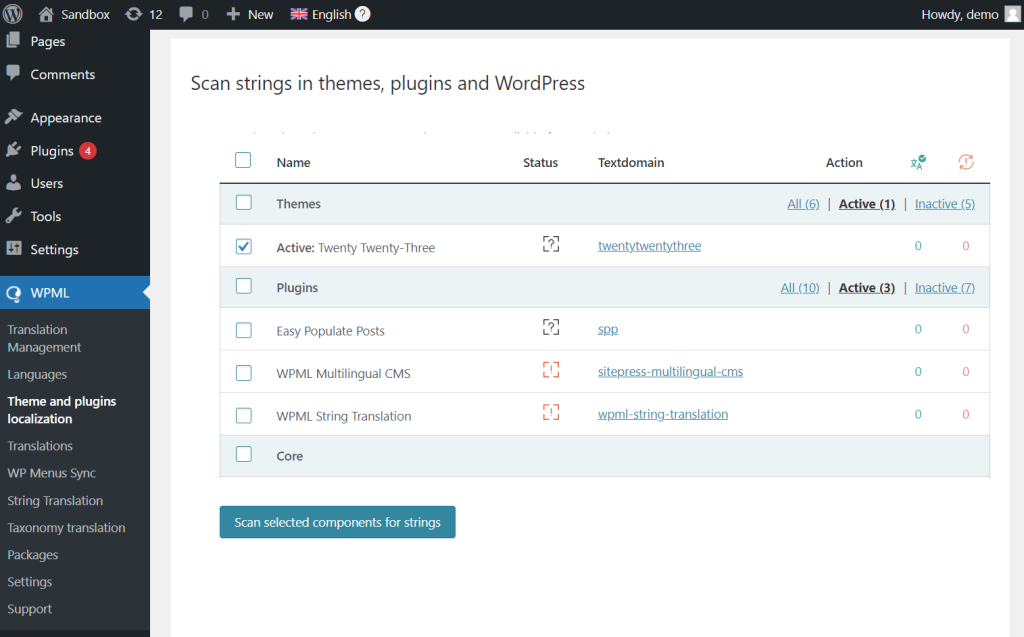Open the English language switcher
Screen dimensions: 1024x637
[x=320, y=14]
